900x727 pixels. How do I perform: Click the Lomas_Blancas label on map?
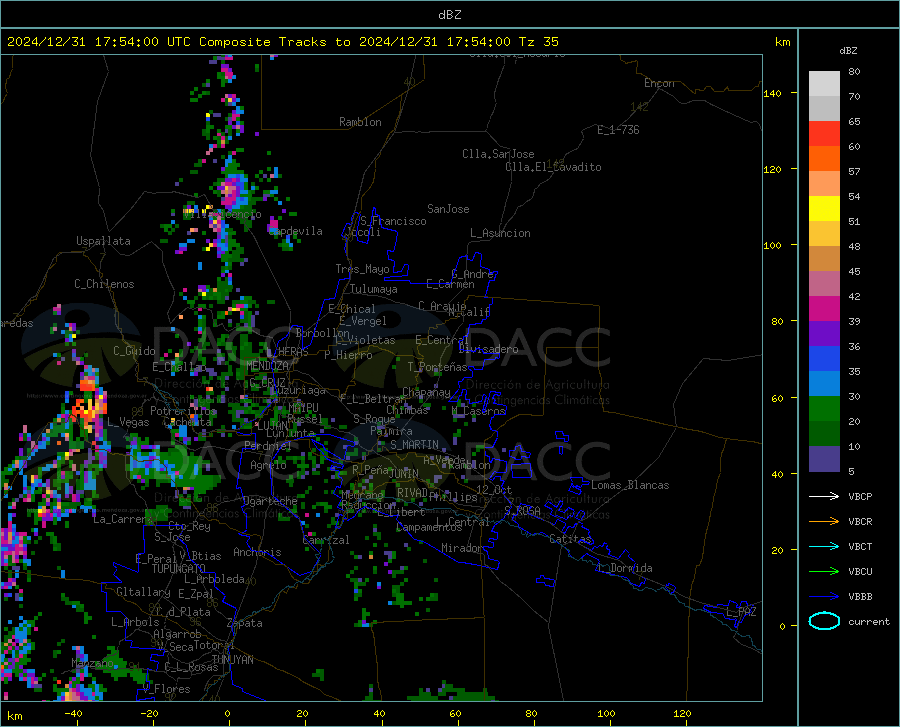point(630,485)
